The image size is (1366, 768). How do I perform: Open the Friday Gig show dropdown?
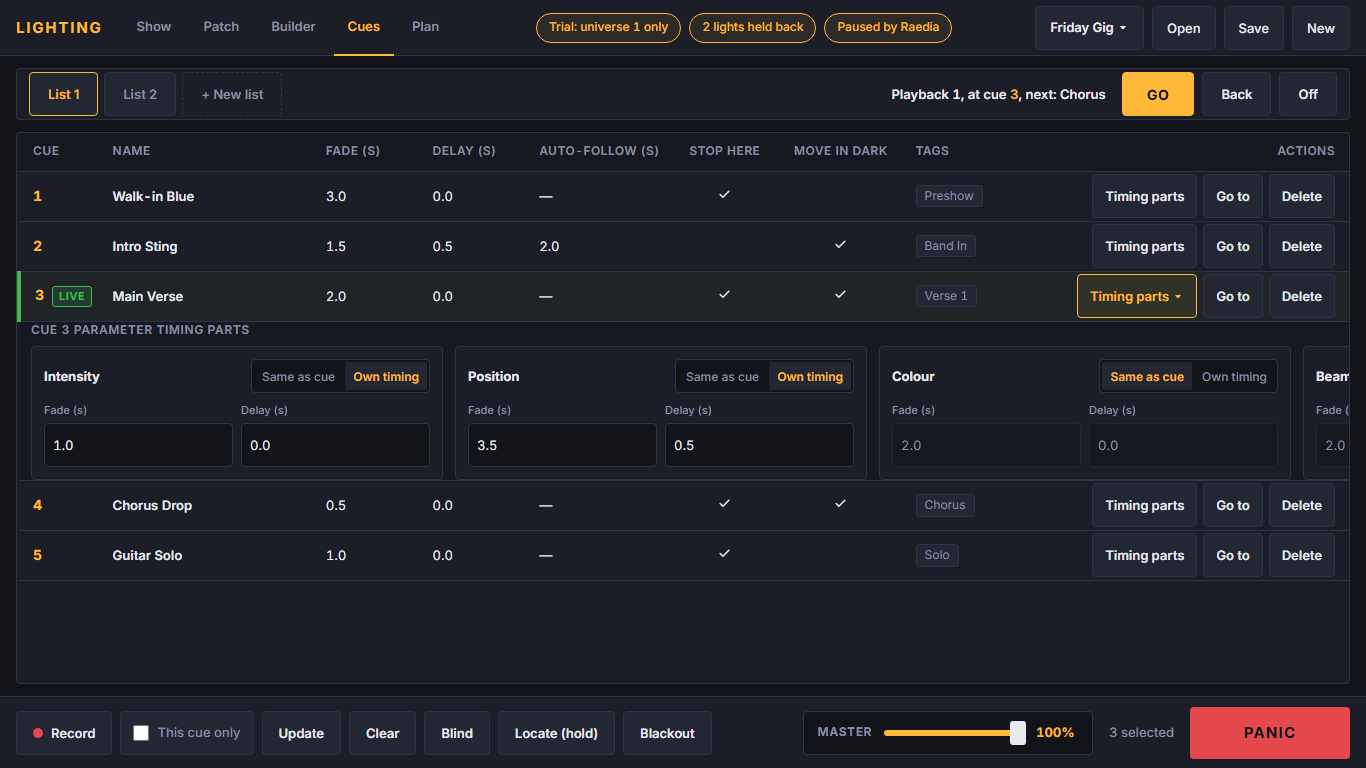click(1089, 28)
